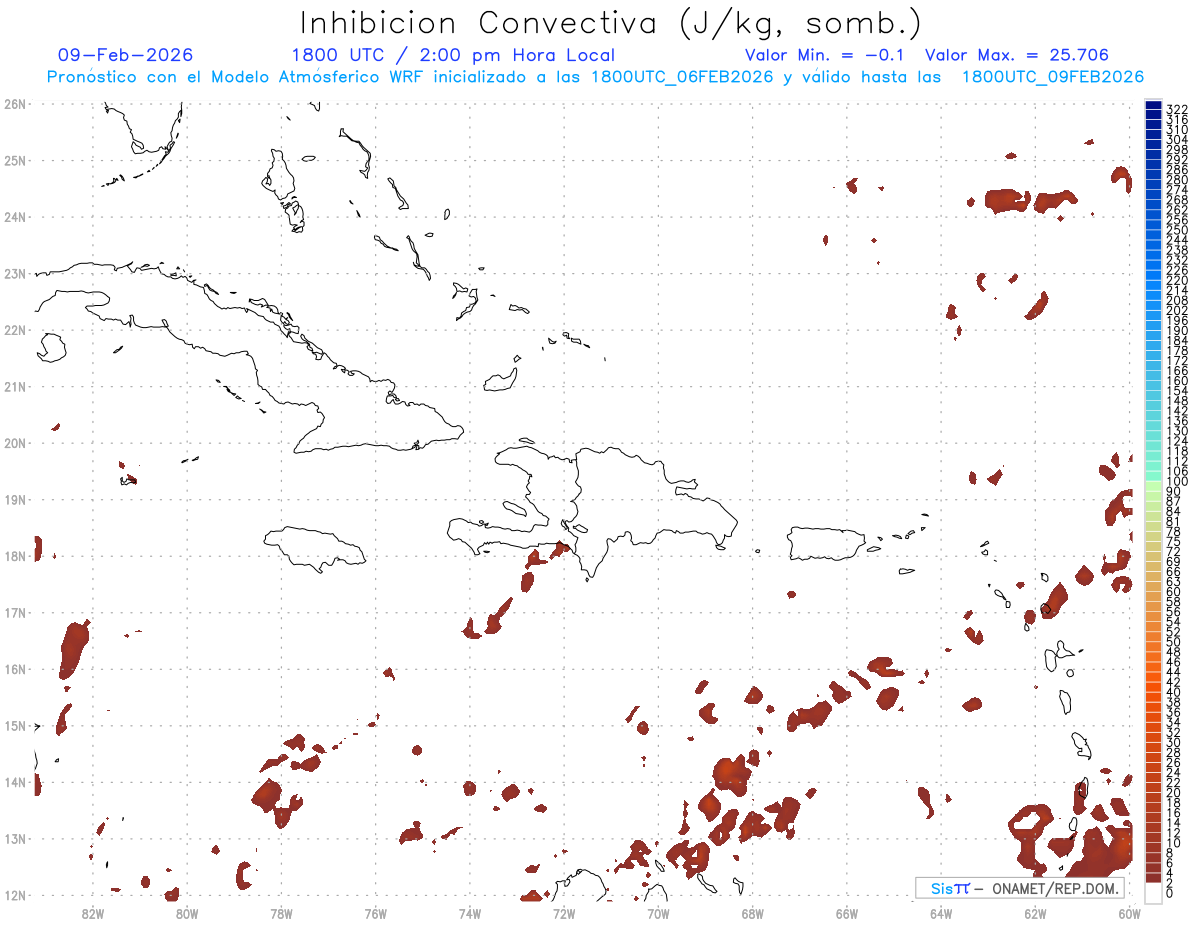Click the "17N" latitude label
Viewport: 1200px width, 927px height.
[15, 612]
